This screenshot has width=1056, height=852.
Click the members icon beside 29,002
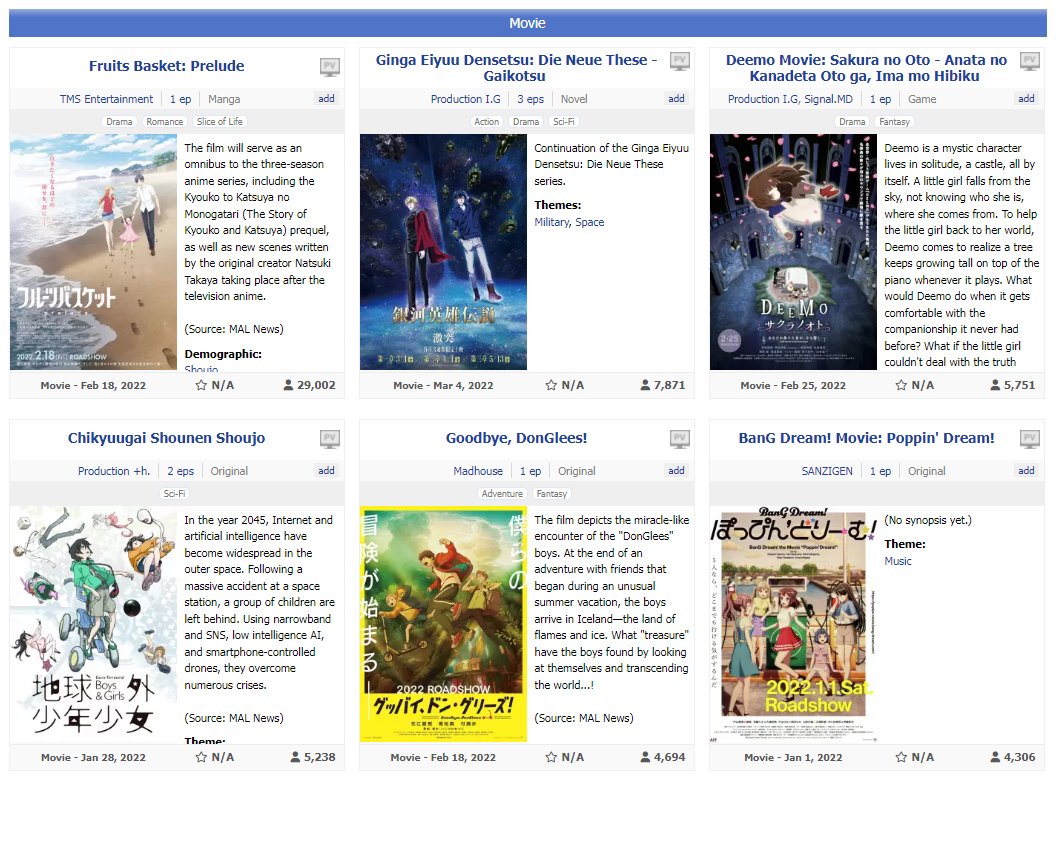(288, 385)
